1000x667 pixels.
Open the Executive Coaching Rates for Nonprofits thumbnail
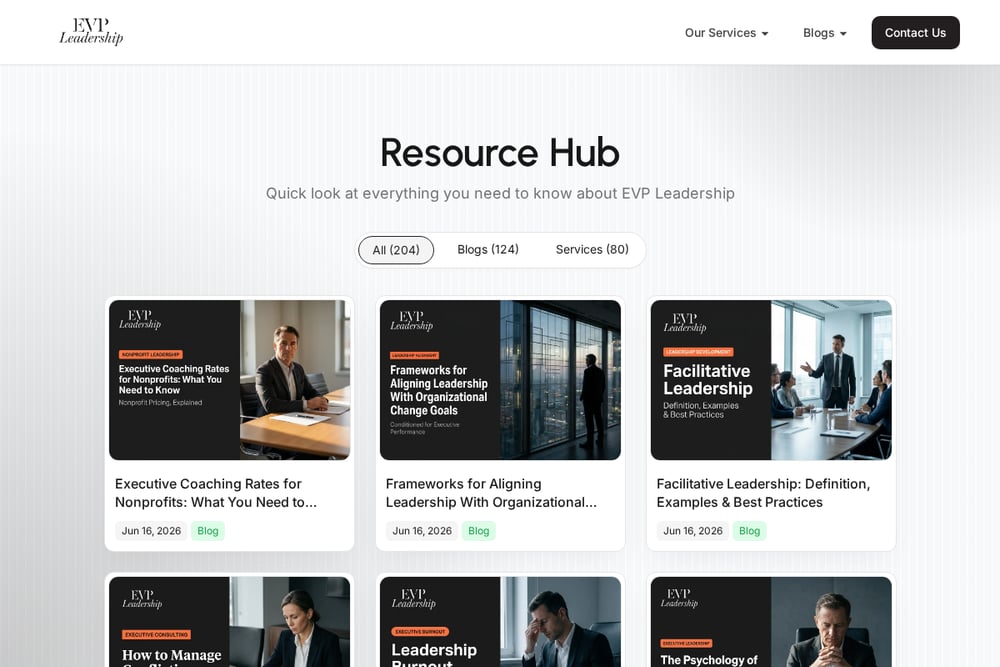230,380
